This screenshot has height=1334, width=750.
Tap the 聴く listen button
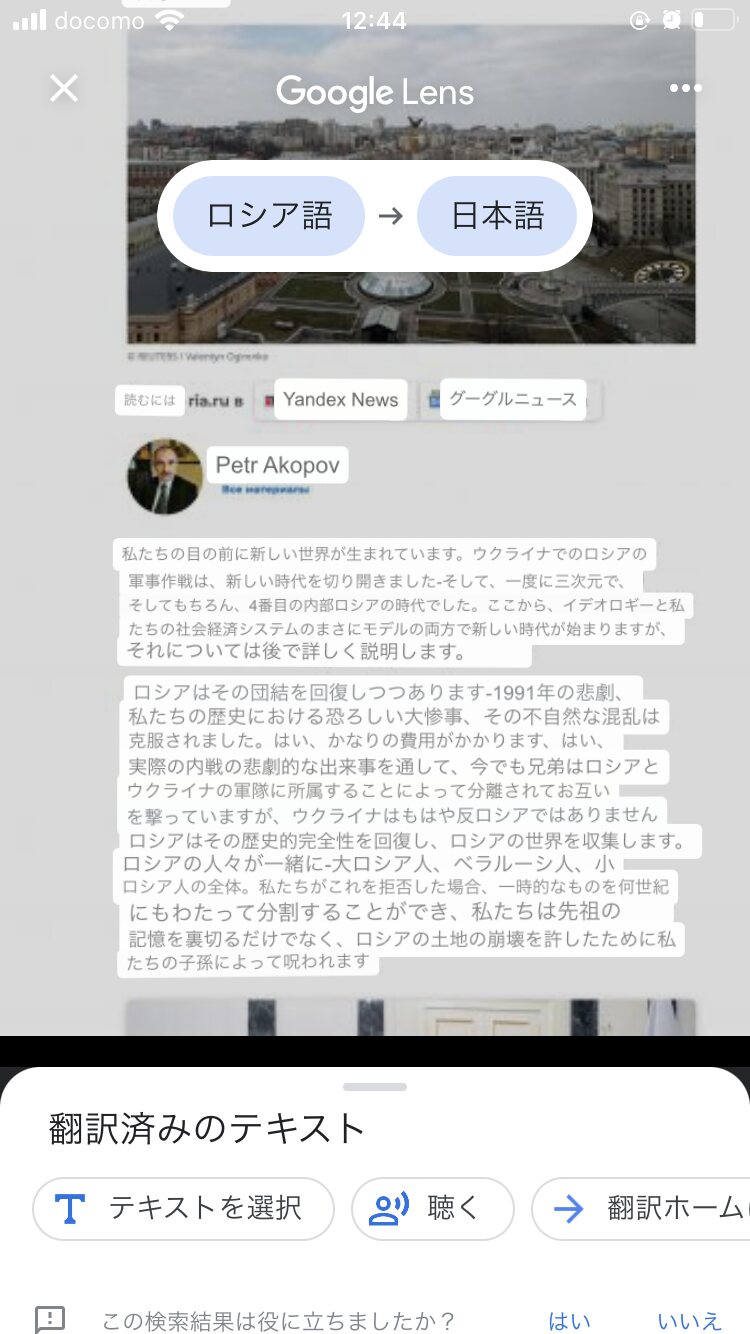[x=432, y=1208]
